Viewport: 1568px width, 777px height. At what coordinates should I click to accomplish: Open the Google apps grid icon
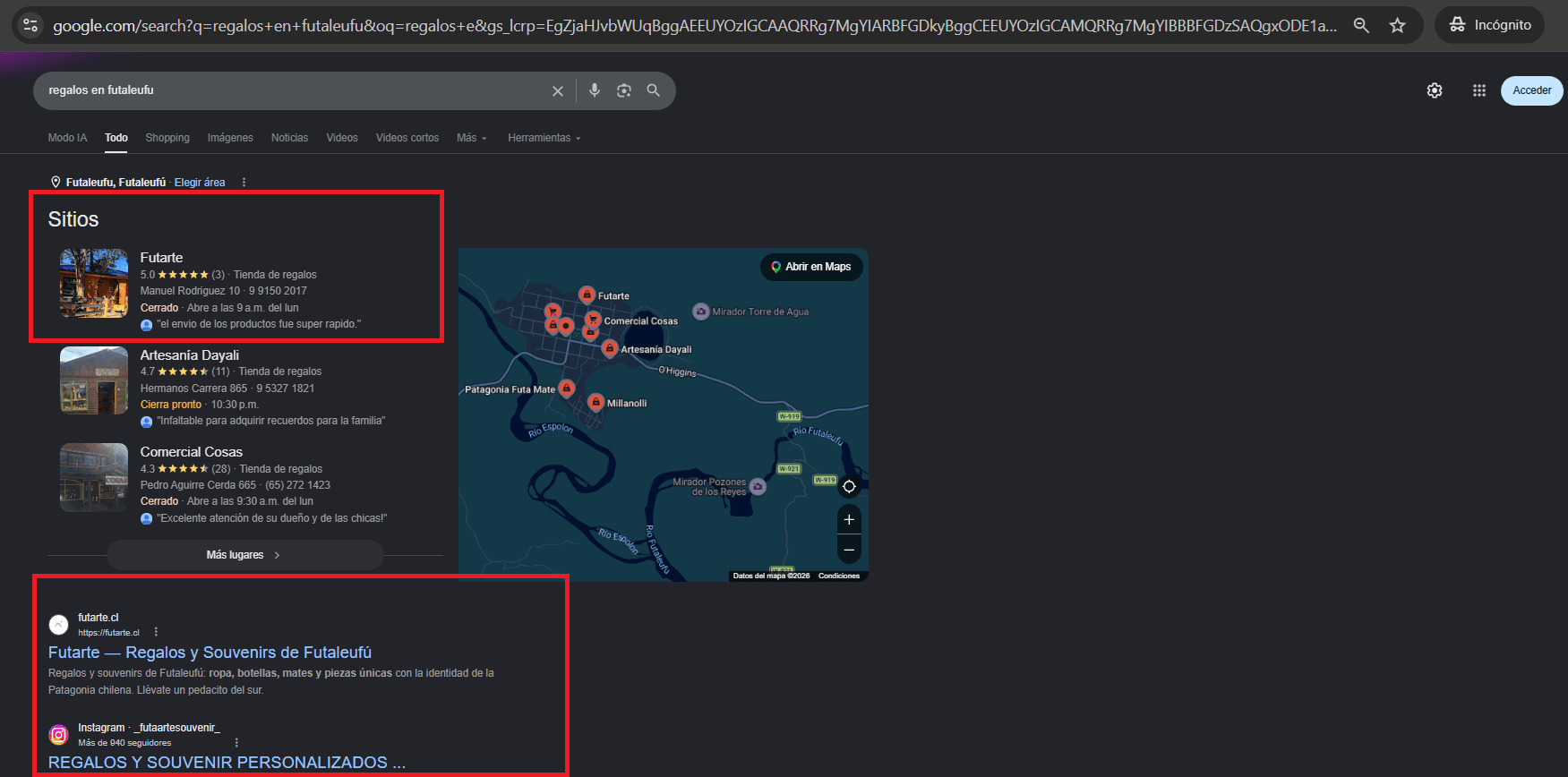[x=1479, y=90]
